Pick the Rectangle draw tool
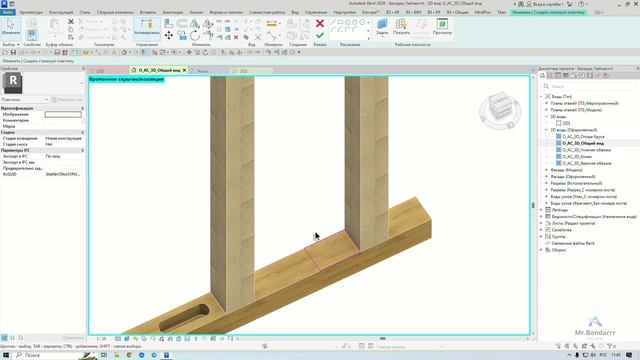 coord(340,22)
